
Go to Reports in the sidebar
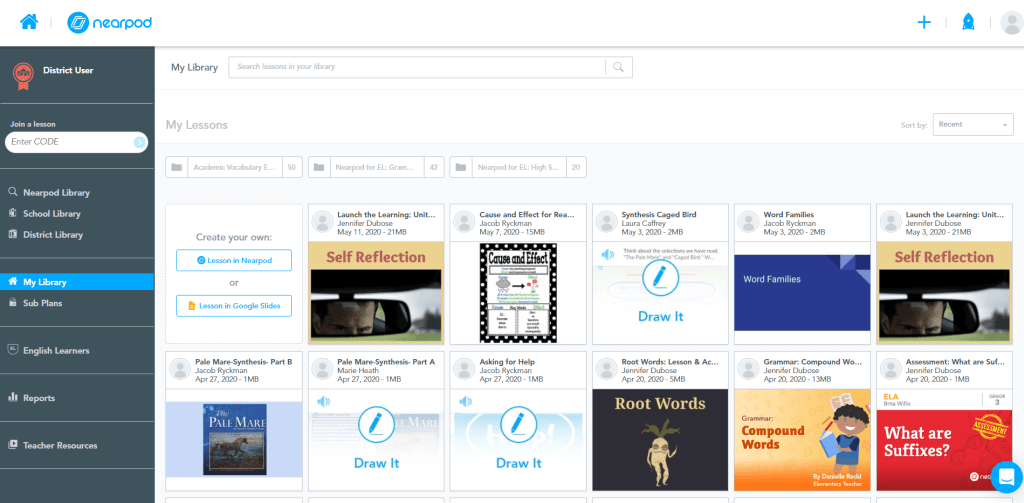[39, 397]
